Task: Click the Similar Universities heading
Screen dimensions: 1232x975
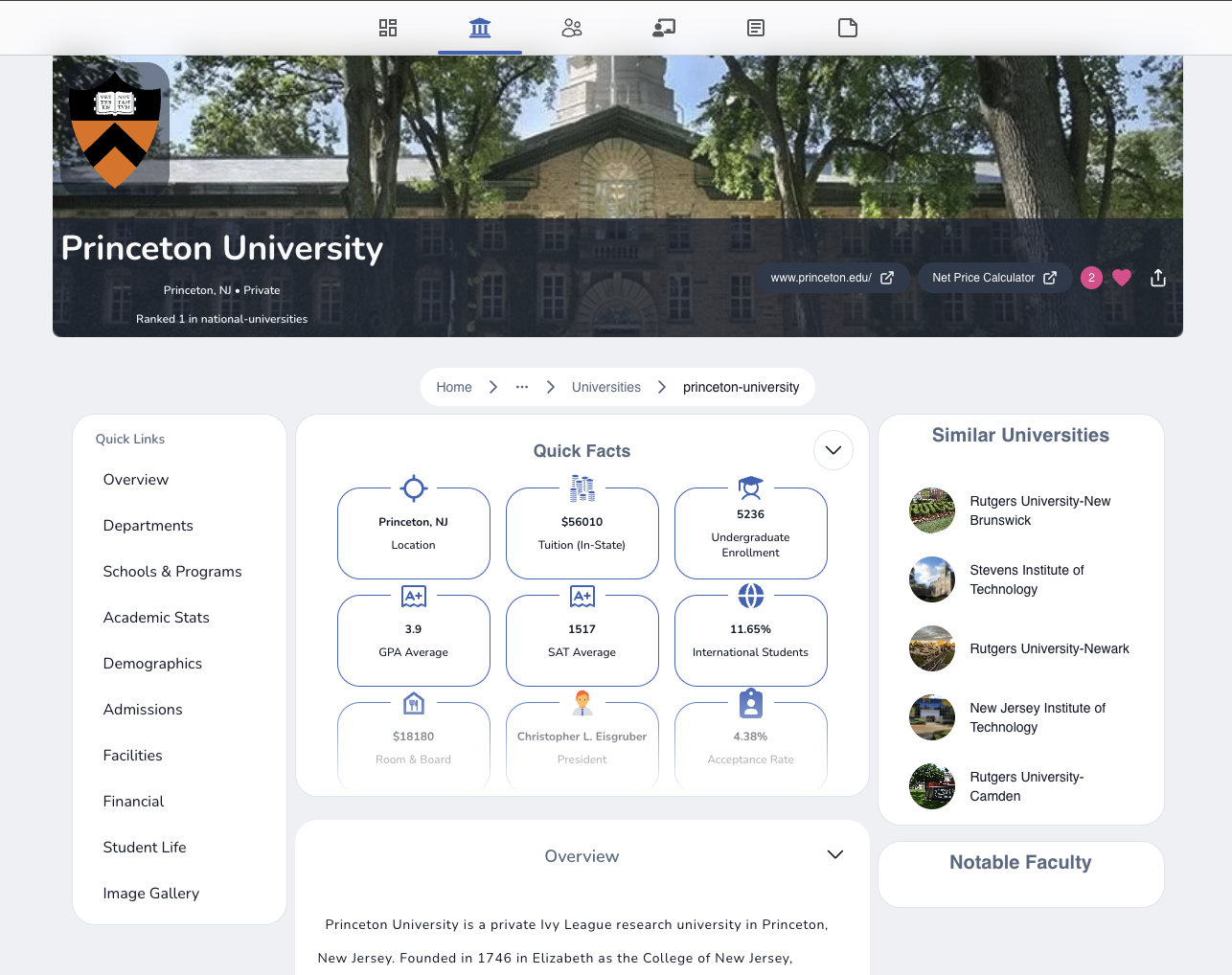Action: pos(1020,435)
